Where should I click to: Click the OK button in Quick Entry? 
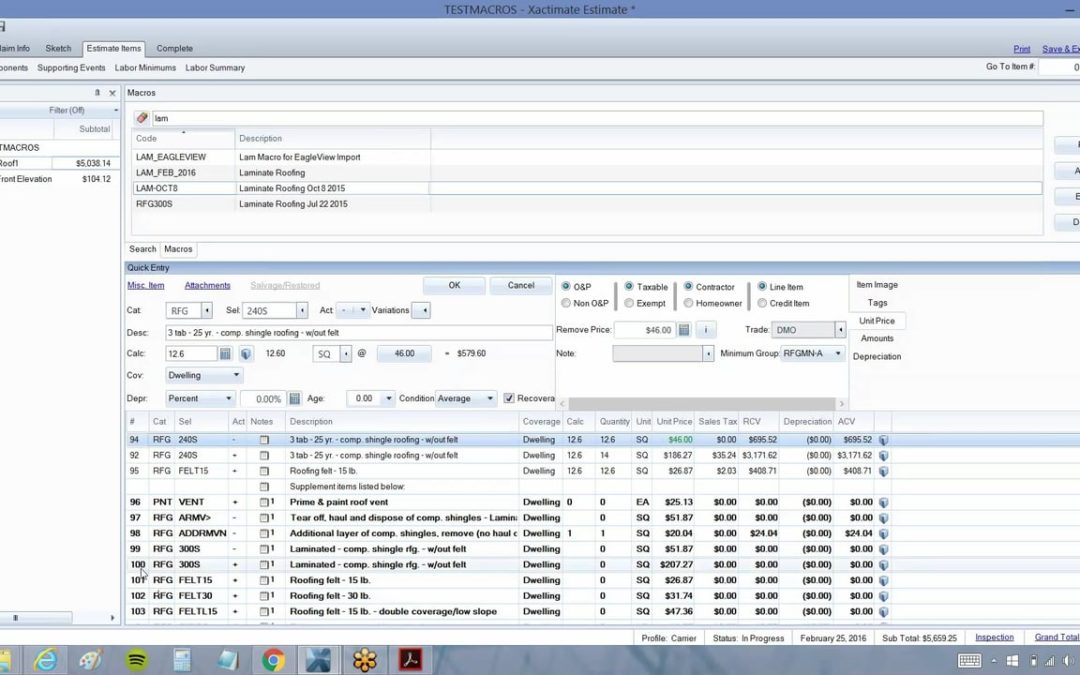454,285
